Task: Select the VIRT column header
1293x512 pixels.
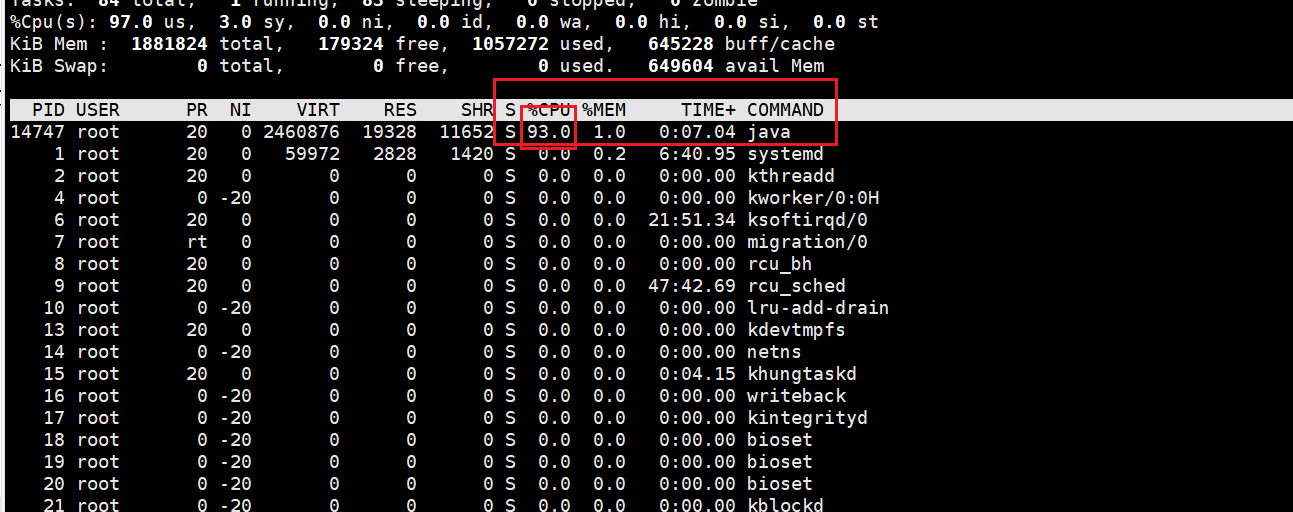Action: (x=318, y=110)
